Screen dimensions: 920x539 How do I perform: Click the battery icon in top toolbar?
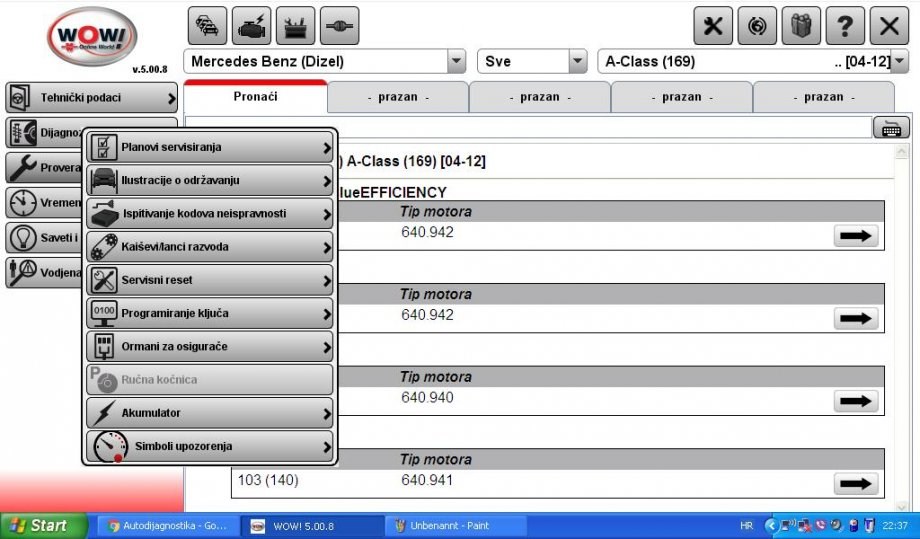[x=295, y=25]
